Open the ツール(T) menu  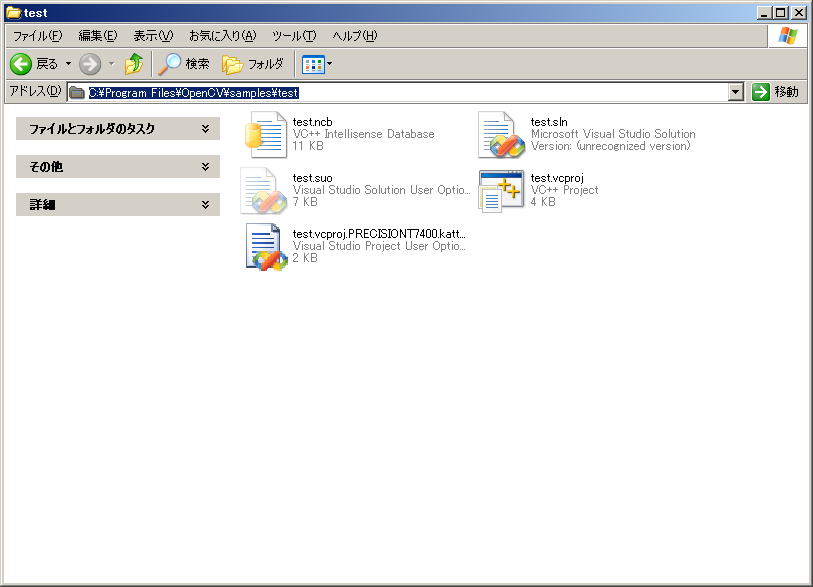294,36
